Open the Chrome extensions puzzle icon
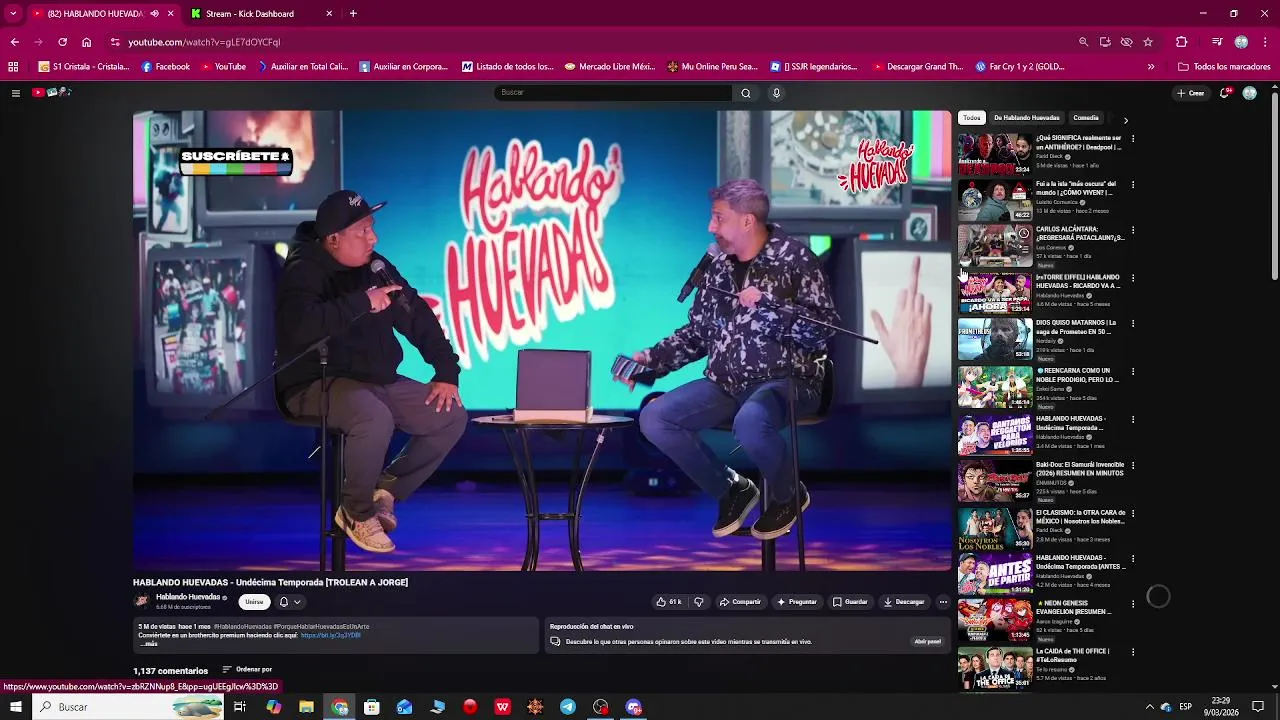The width and height of the screenshot is (1280, 720). pos(1181,42)
